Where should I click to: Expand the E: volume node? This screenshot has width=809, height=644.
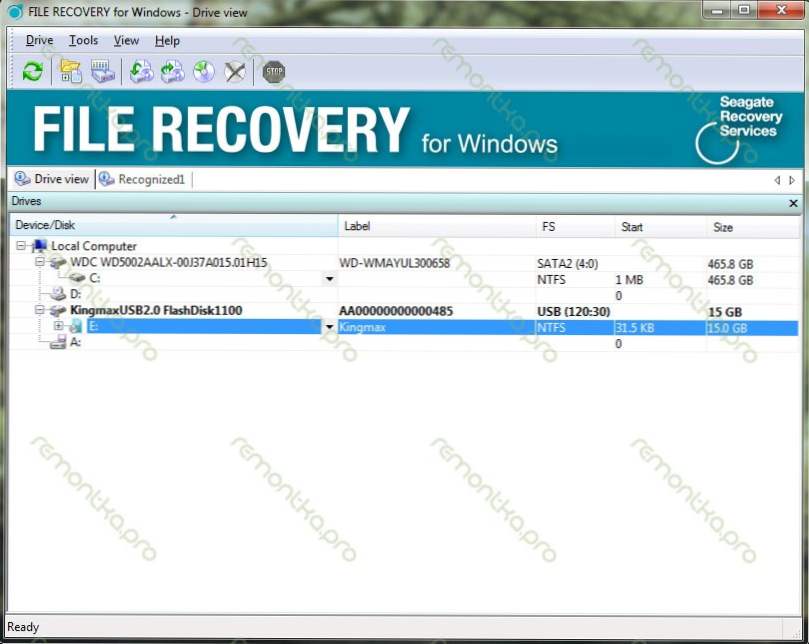58,326
